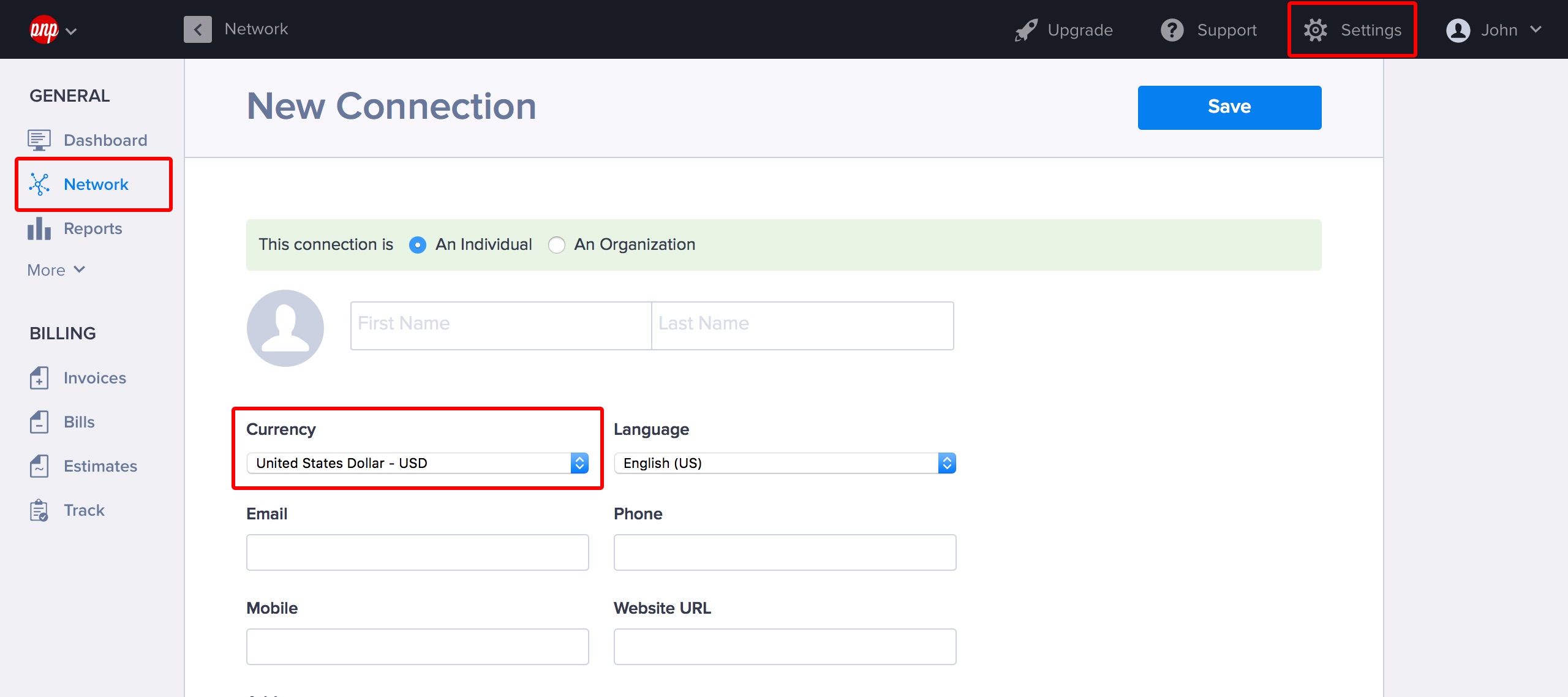Open the Language dropdown
Viewport: 1568px width, 697px height.
[785, 463]
